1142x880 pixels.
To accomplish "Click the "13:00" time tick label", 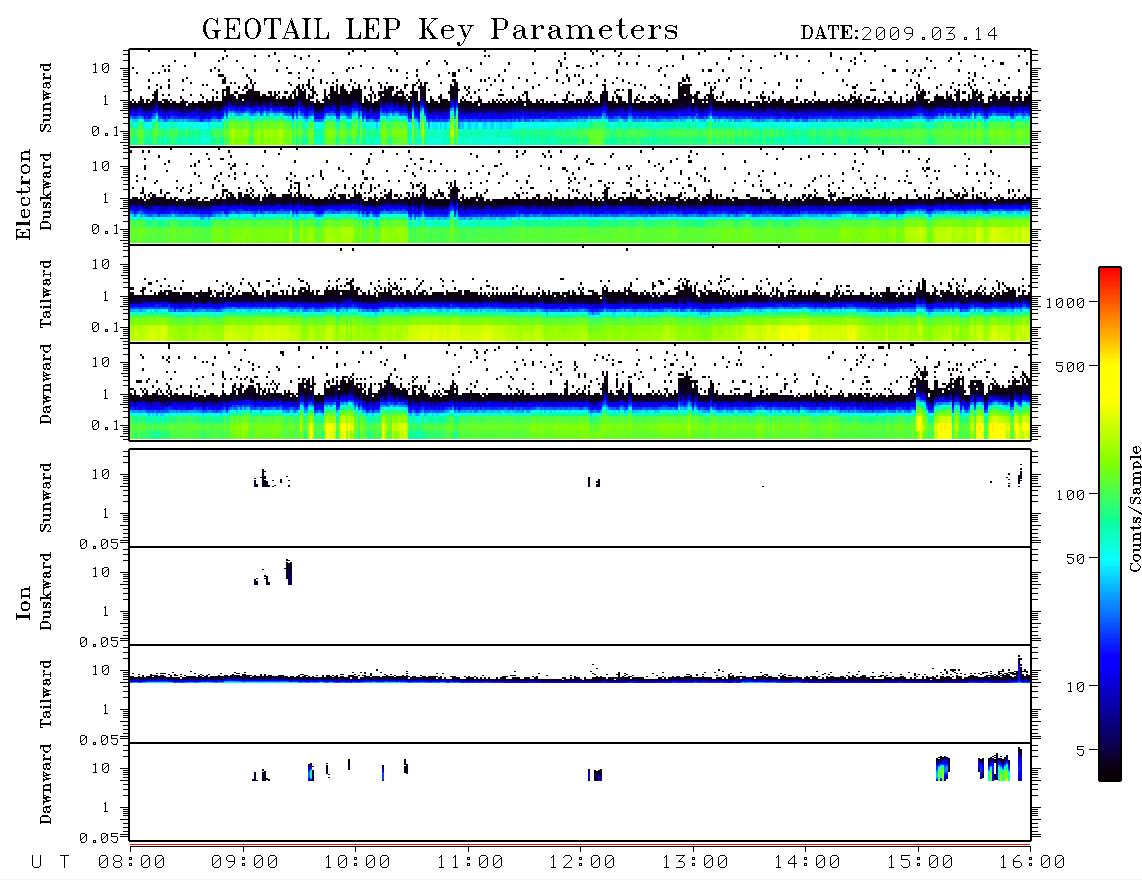I will (695, 862).
